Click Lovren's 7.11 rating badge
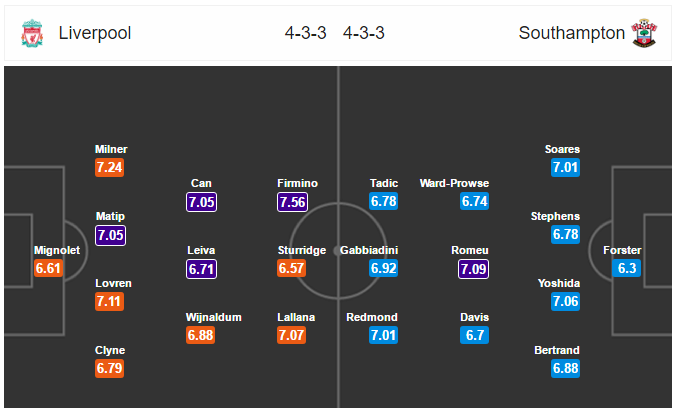 click(x=110, y=302)
